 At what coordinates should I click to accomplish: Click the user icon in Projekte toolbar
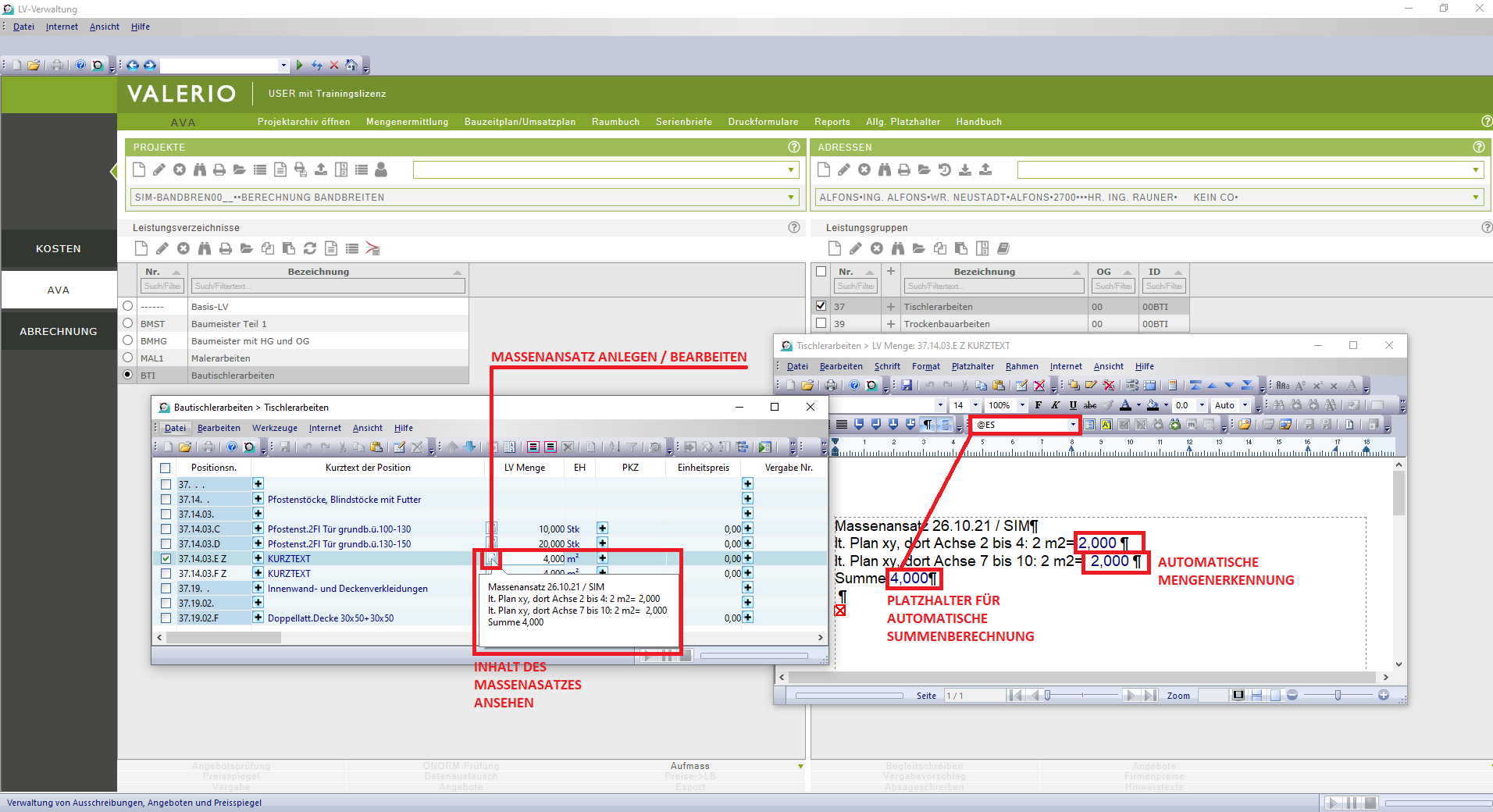(x=381, y=169)
